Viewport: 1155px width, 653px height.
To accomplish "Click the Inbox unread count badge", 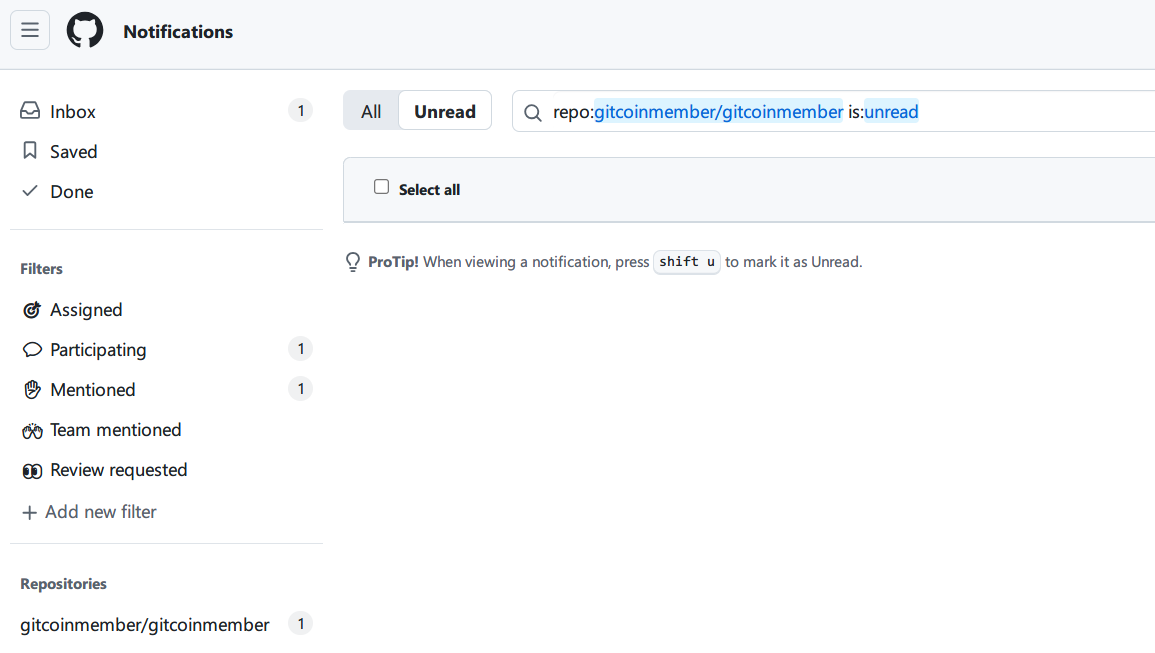I will pyautogui.click(x=300, y=111).
